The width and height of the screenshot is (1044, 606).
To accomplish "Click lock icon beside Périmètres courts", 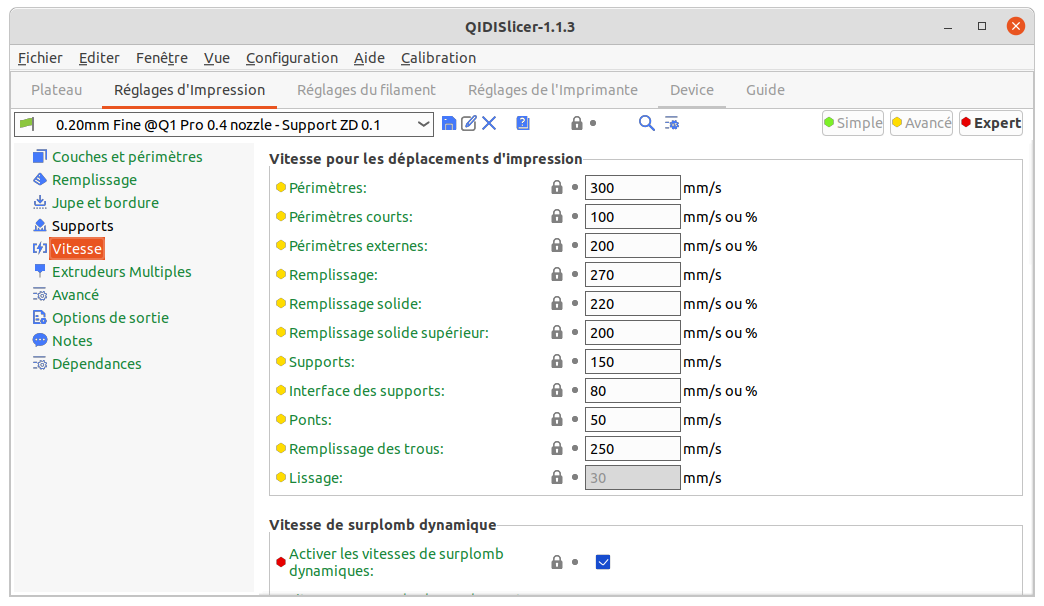I will (x=557, y=216).
